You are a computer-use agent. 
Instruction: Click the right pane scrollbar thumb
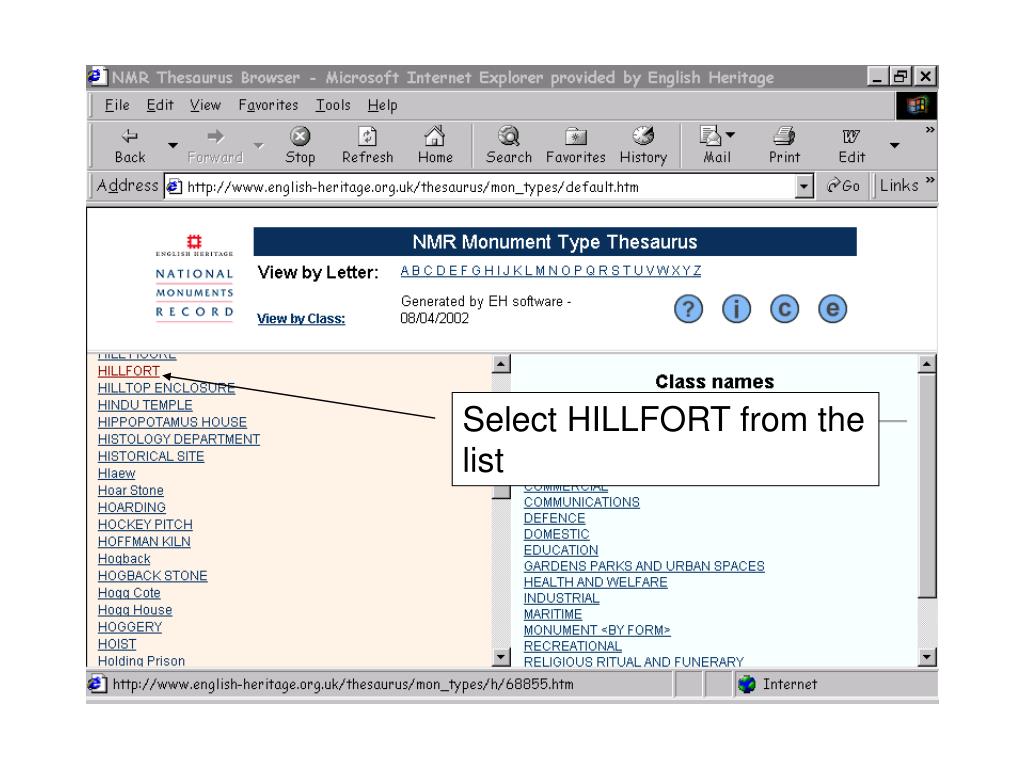927,485
